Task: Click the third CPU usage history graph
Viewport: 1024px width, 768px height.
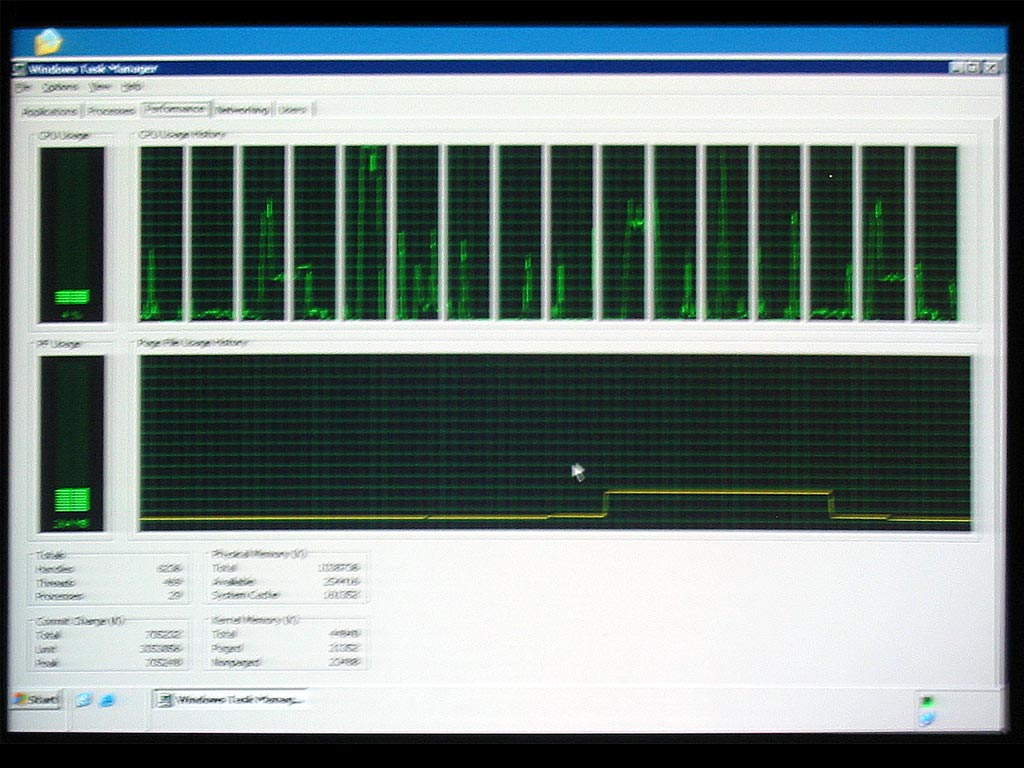Action: point(264,233)
